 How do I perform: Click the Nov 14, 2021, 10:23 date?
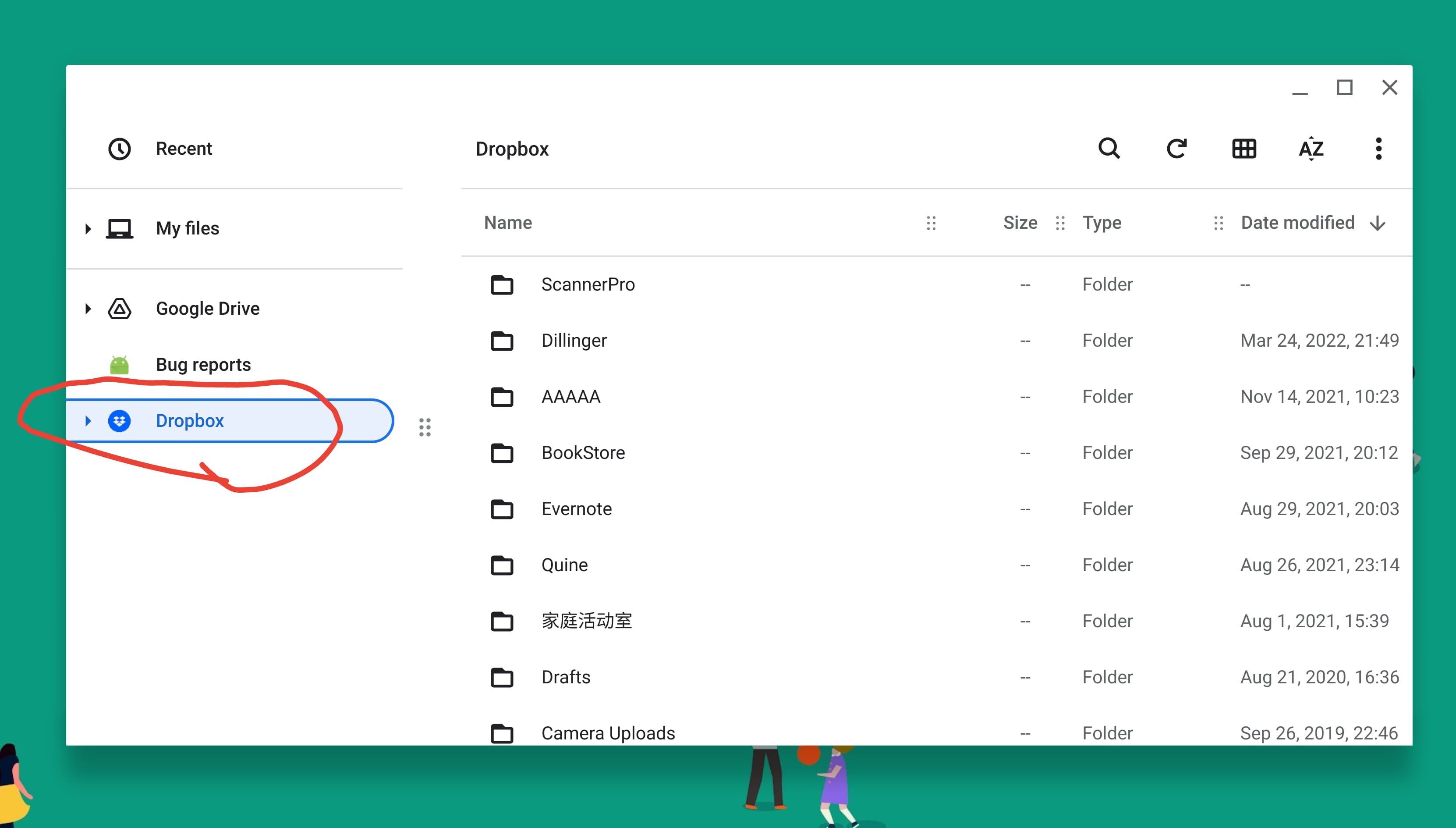(x=1319, y=396)
